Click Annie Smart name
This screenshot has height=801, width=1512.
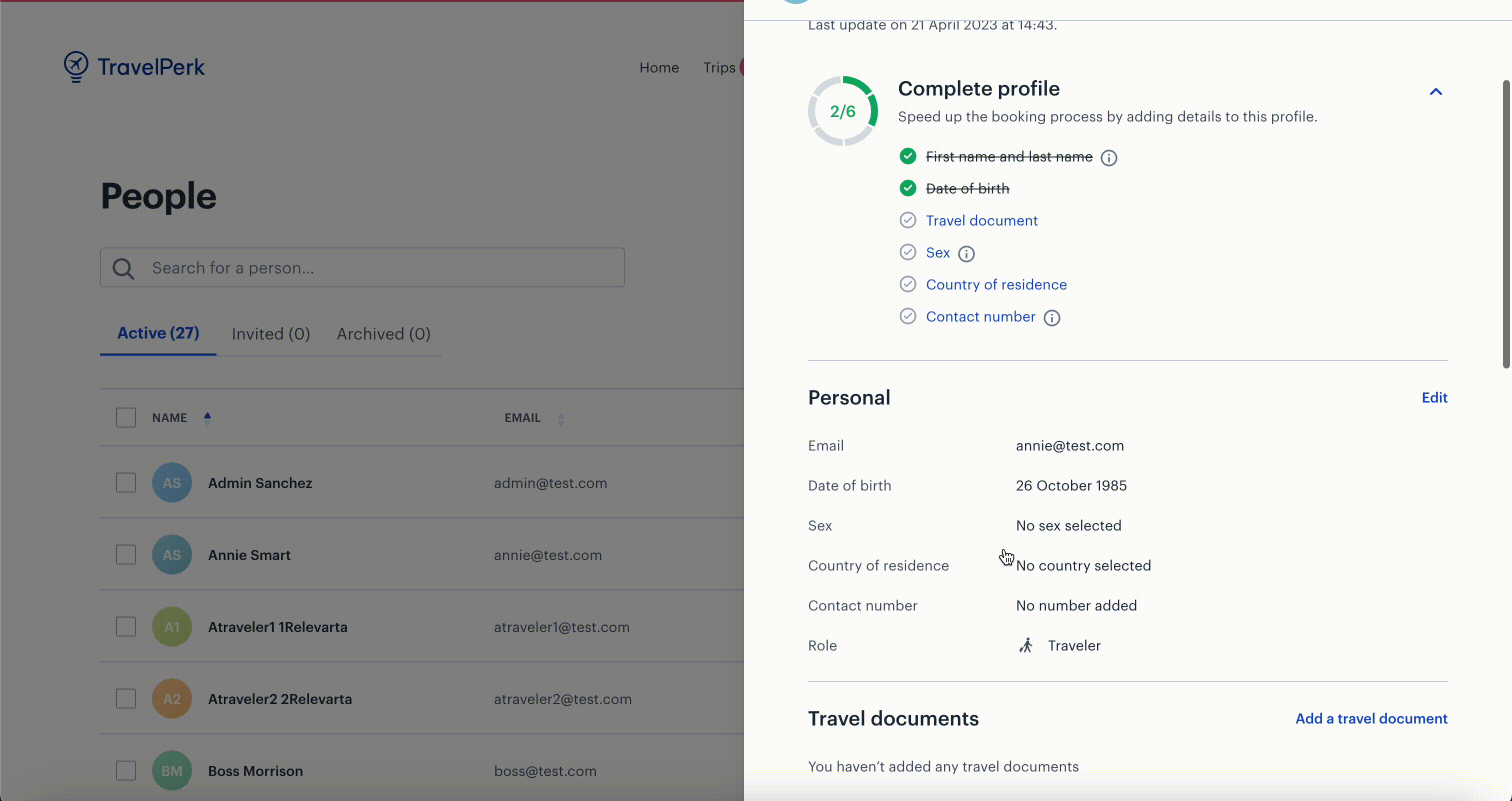tap(249, 555)
